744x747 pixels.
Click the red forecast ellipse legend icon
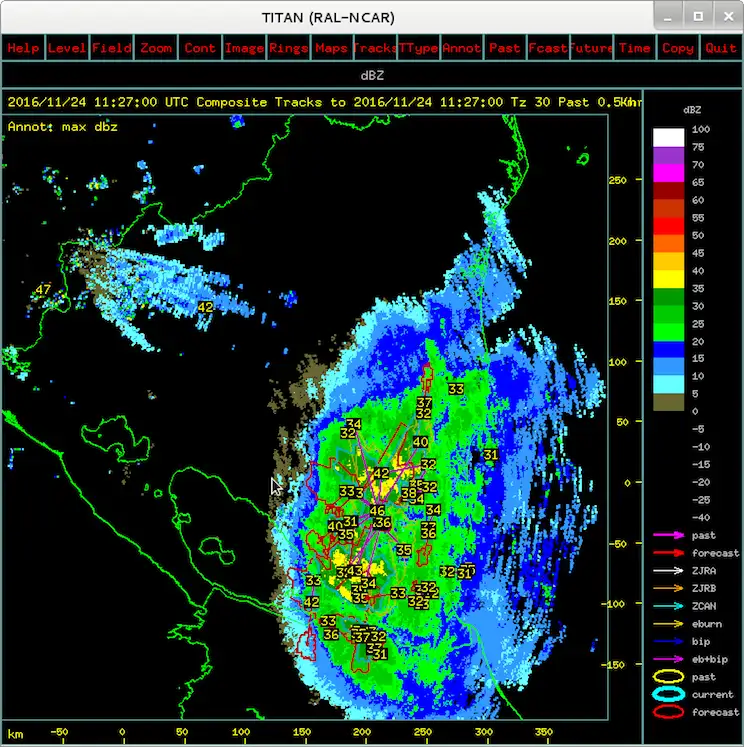(668, 712)
